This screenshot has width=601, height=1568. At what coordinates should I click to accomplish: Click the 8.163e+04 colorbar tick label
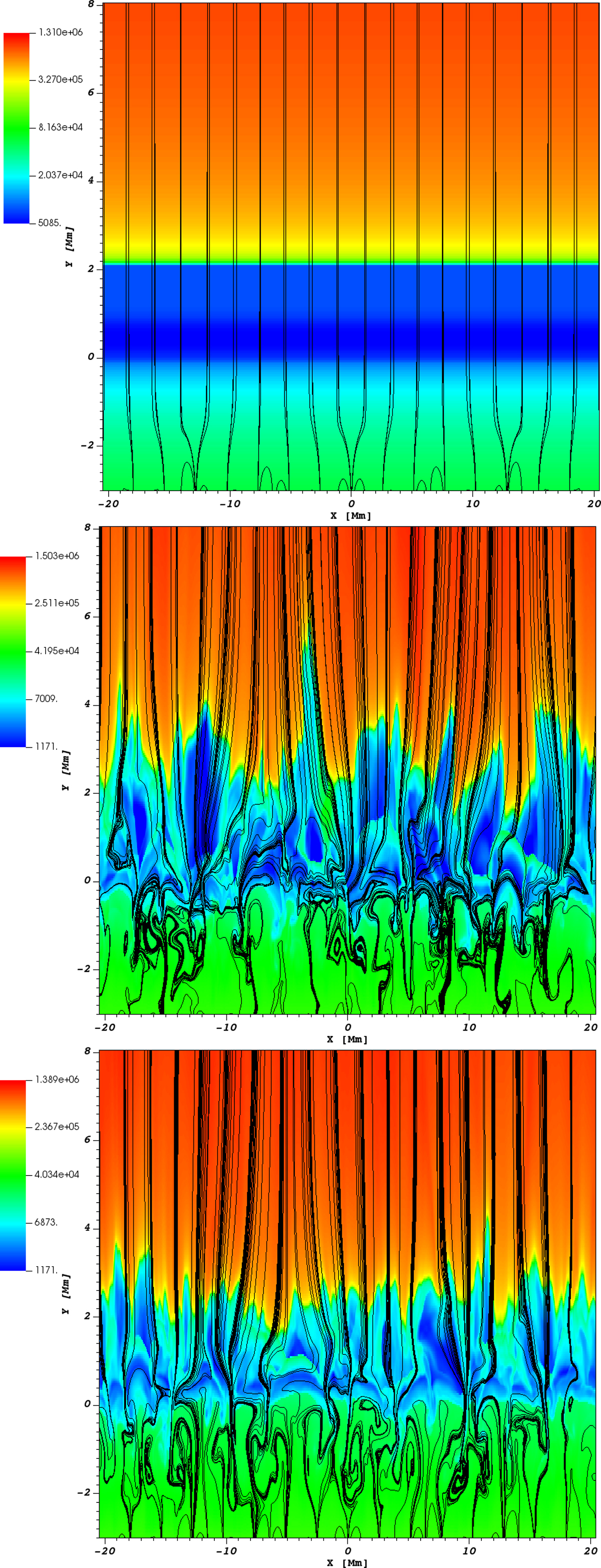pos(60,127)
